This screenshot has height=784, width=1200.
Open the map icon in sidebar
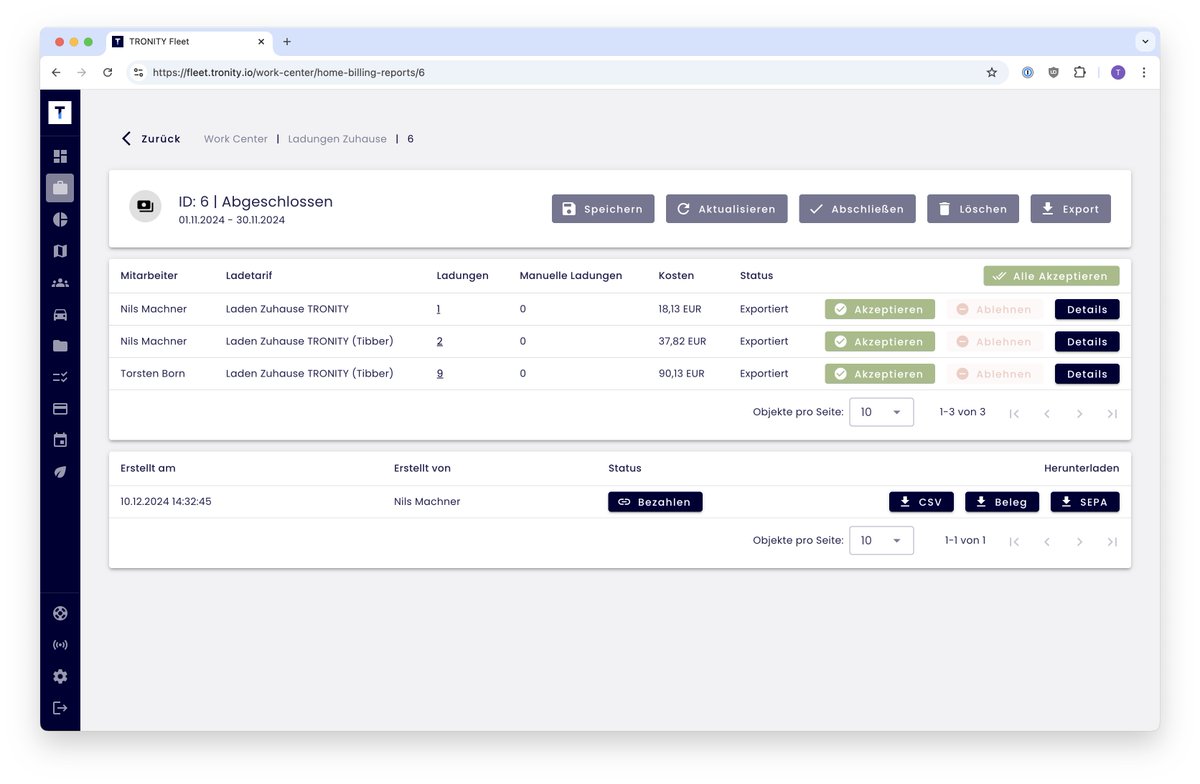pyautogui.click(x=60, y=251)
